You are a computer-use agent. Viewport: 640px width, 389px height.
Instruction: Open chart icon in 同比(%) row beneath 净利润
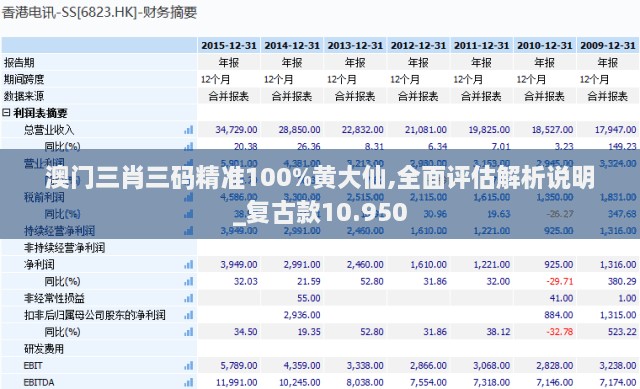(x=189, y=281)
